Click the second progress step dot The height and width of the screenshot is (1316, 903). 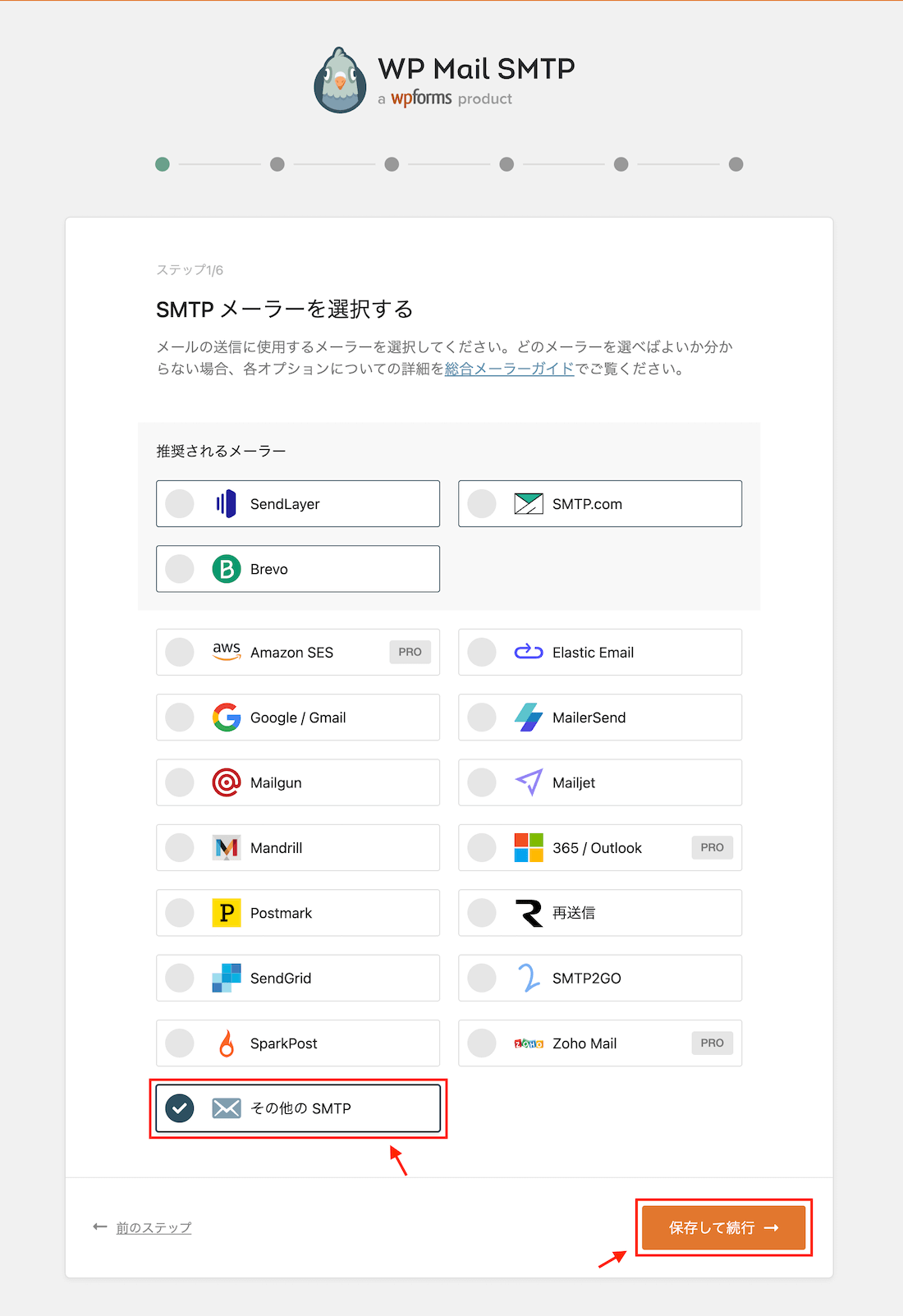pyautogui.click(x=277, y=164)
